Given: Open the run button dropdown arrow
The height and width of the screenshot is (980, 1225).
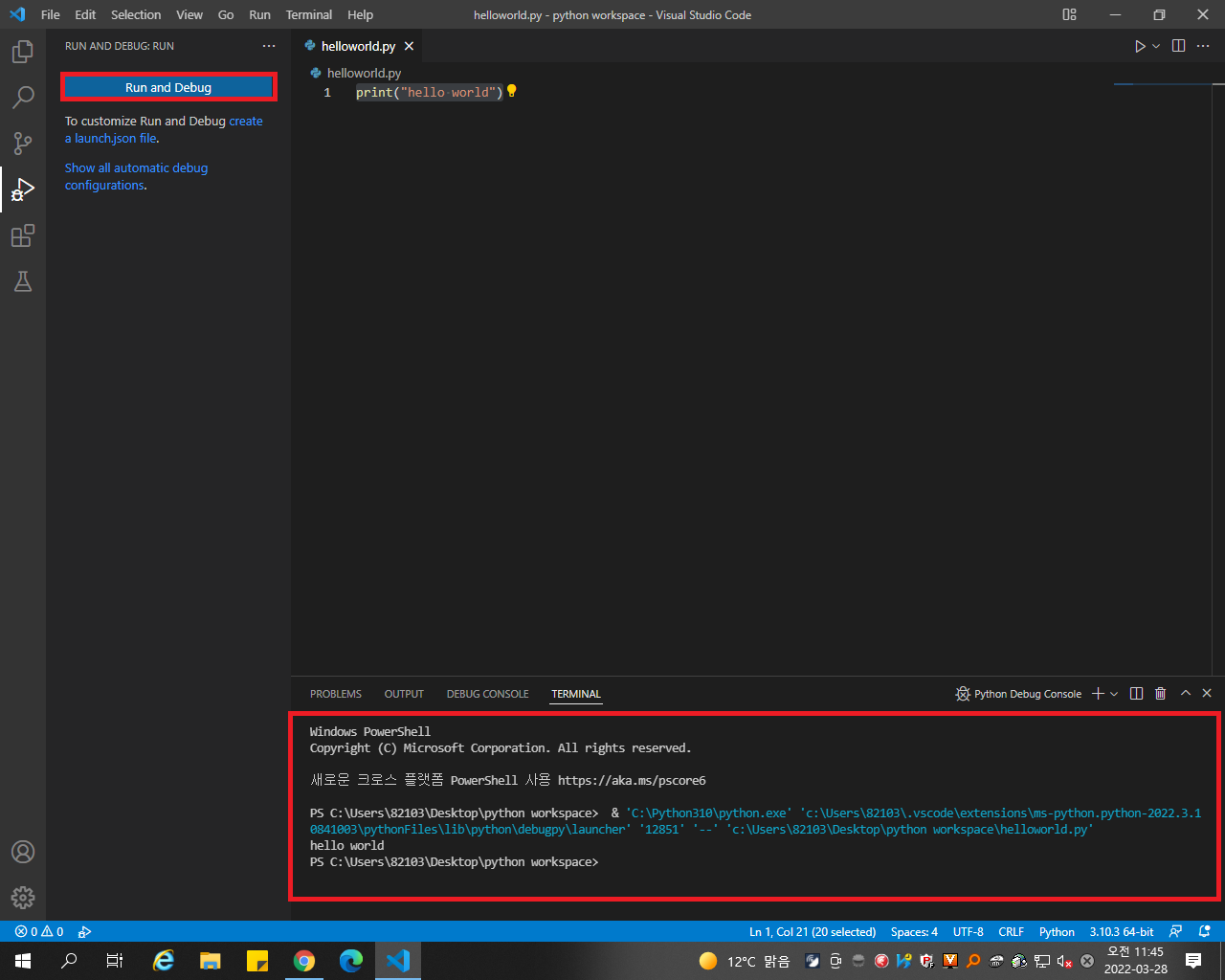Looking at the screenshot, I should click(x=1156, y=46).
